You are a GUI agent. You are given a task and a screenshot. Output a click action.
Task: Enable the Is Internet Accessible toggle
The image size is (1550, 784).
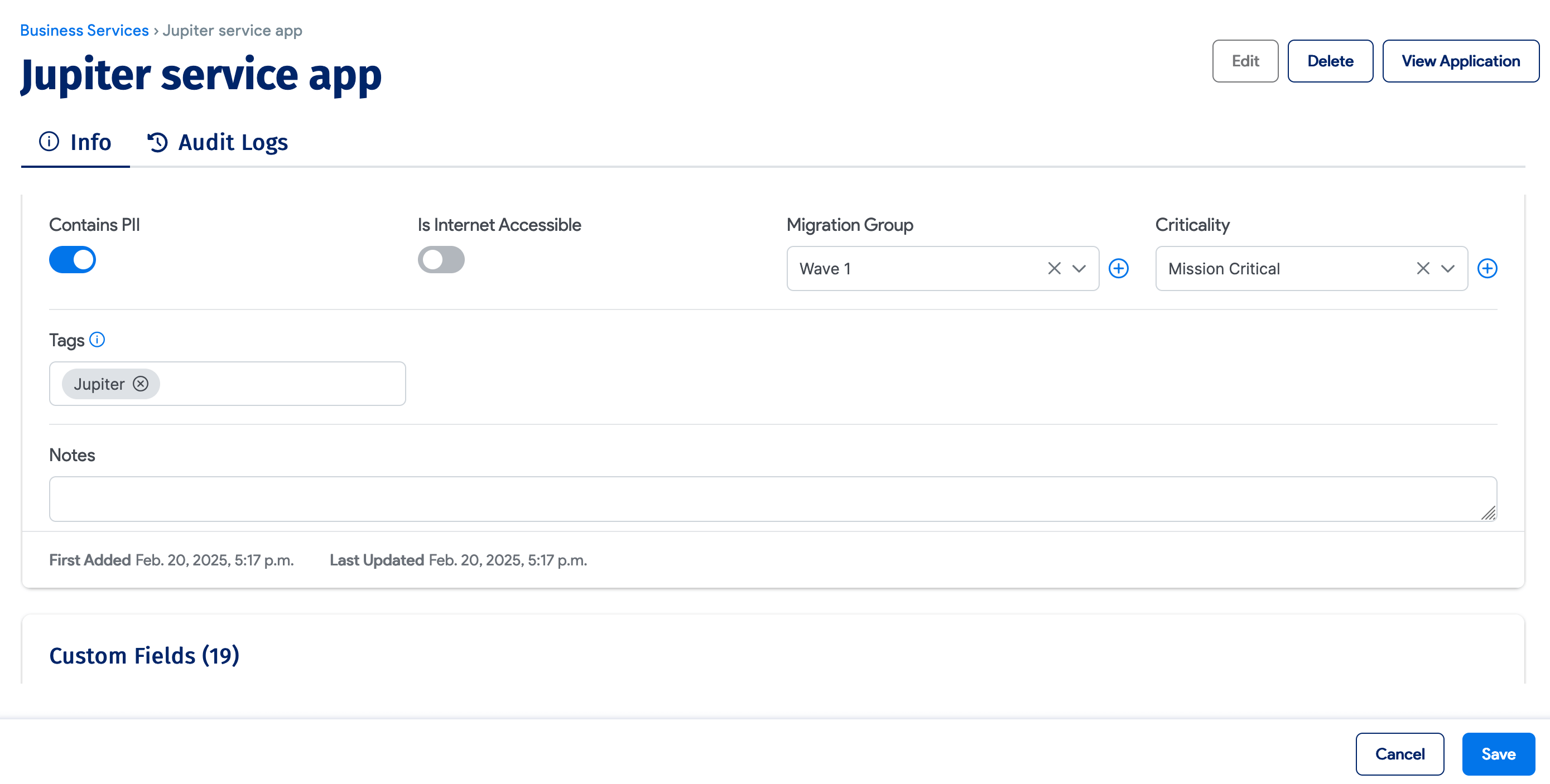coord(441,260)
